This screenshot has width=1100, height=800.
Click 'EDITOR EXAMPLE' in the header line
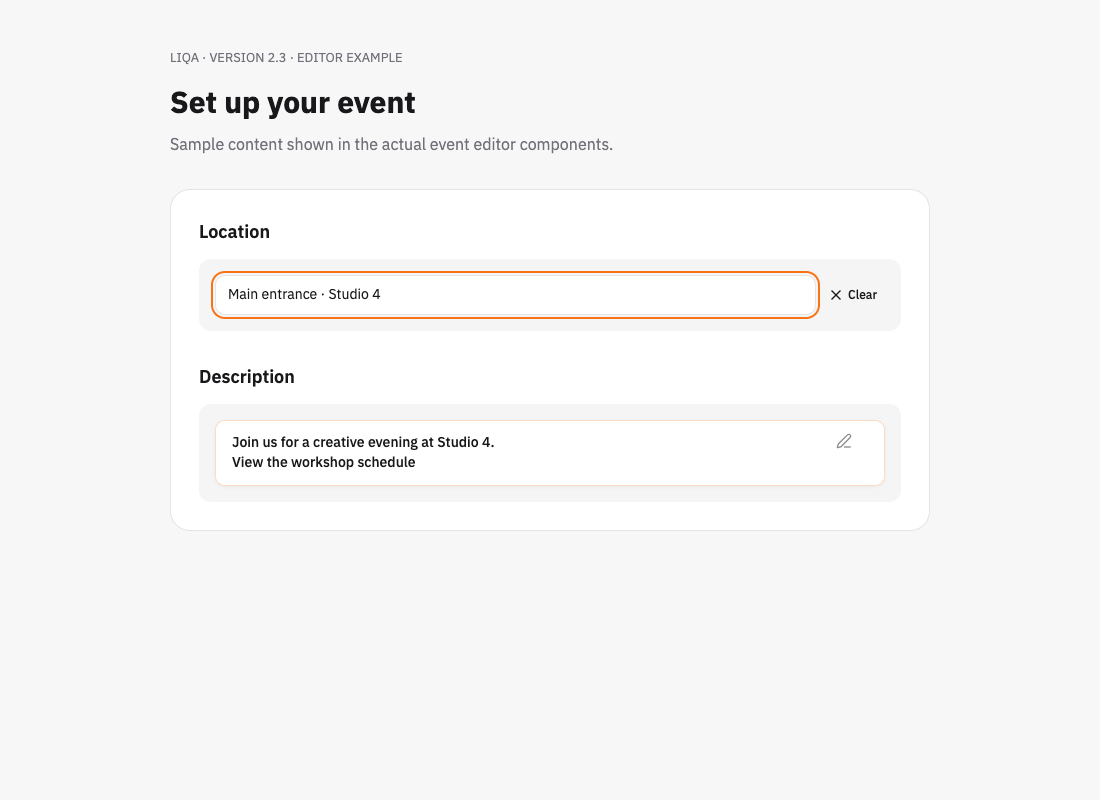tap(349, 58)
